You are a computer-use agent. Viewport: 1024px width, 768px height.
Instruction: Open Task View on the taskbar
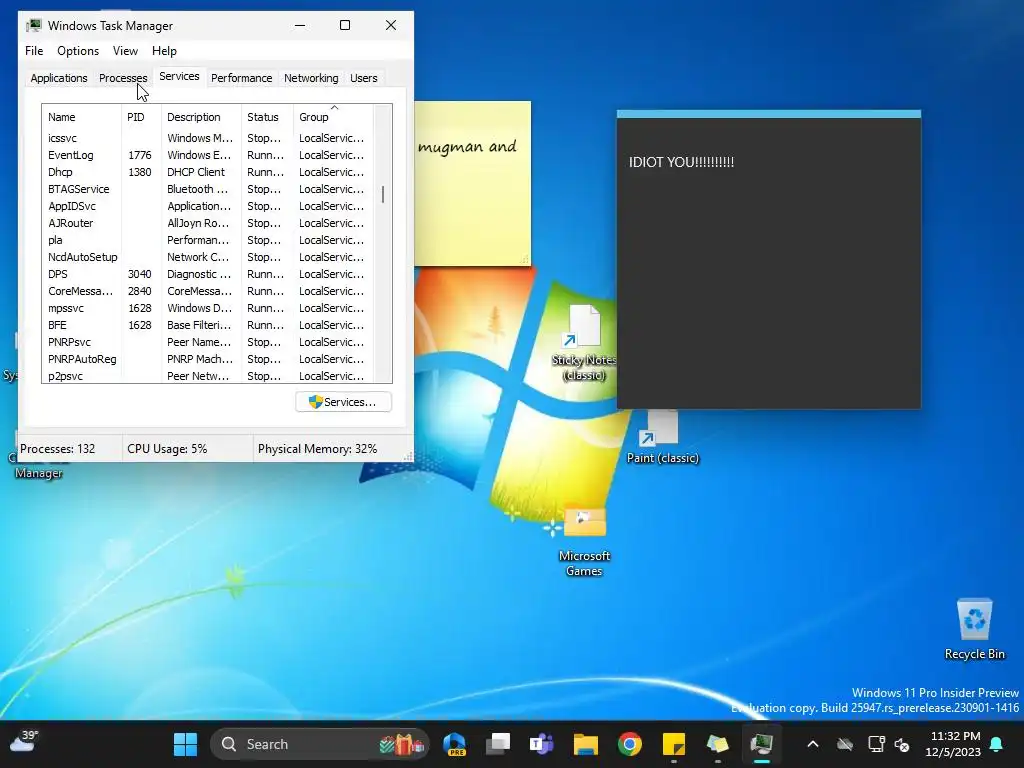498,744
